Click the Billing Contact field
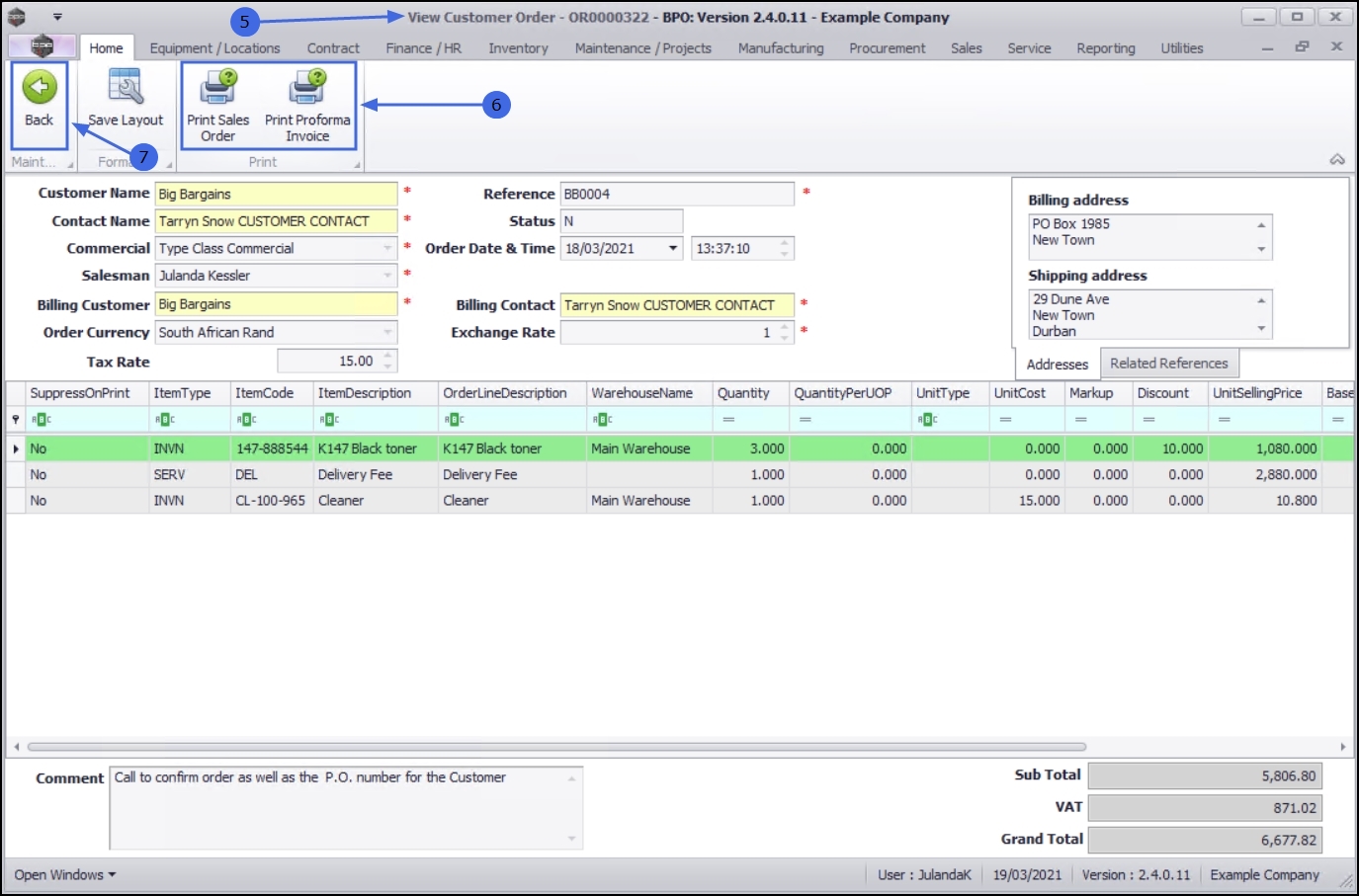This screenshot has width=1359, height=896. click(677, 305)
